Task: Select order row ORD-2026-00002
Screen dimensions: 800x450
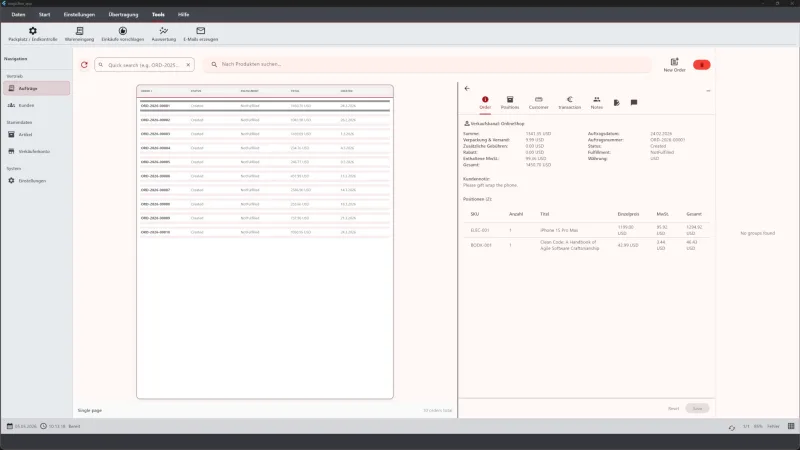Action: pyautogui.click(x=265, y=120)
